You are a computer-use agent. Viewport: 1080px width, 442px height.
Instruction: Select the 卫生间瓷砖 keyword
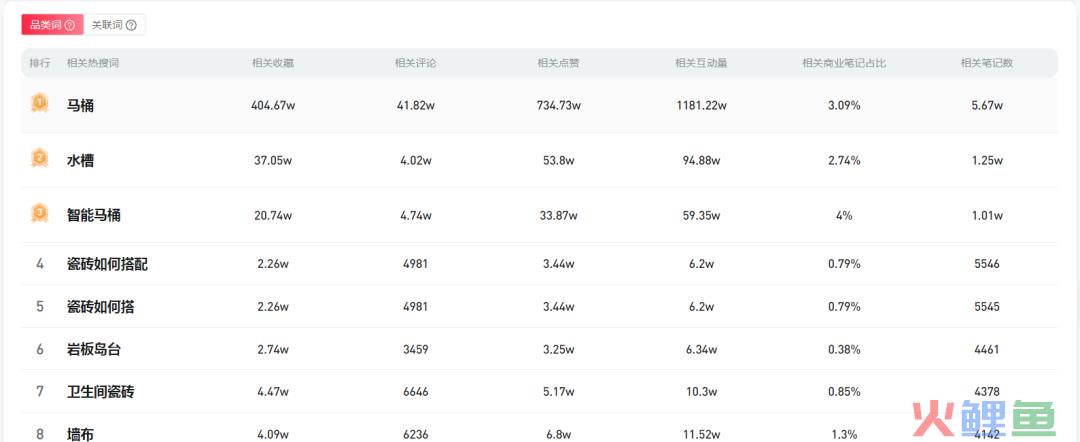(100, 392)
